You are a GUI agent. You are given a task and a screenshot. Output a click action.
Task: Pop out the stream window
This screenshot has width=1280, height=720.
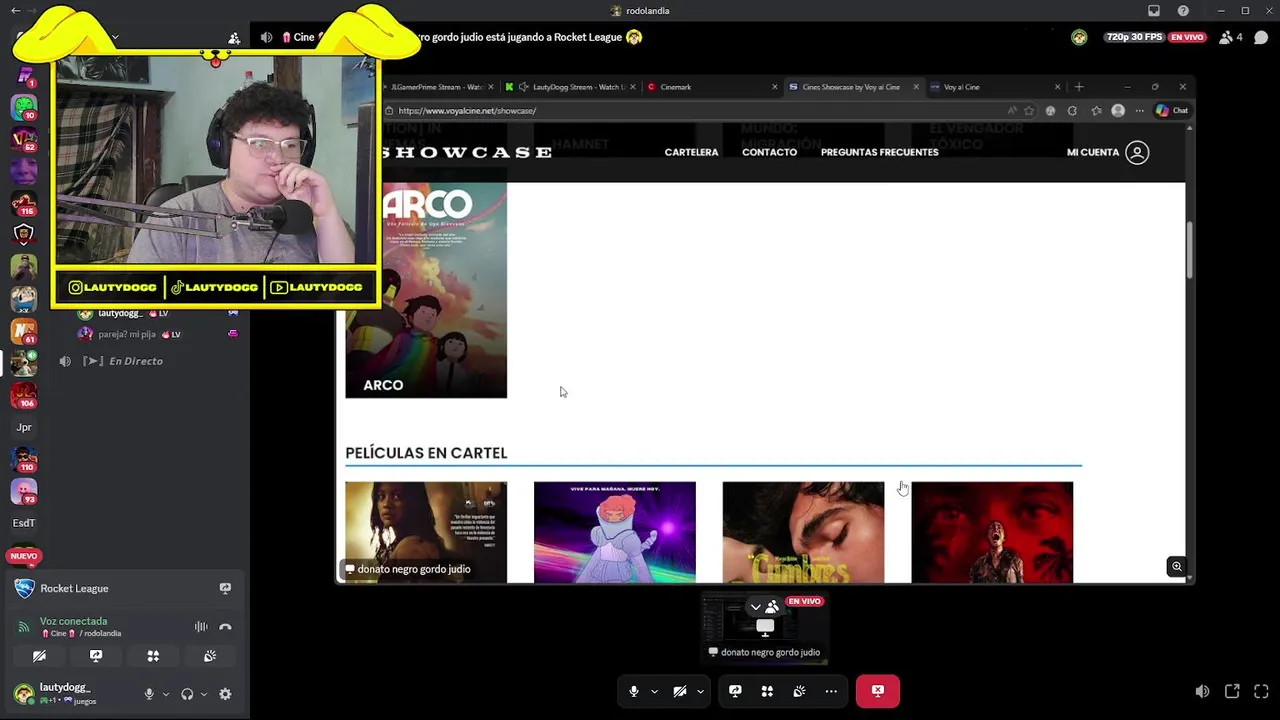coord(1232,691)
